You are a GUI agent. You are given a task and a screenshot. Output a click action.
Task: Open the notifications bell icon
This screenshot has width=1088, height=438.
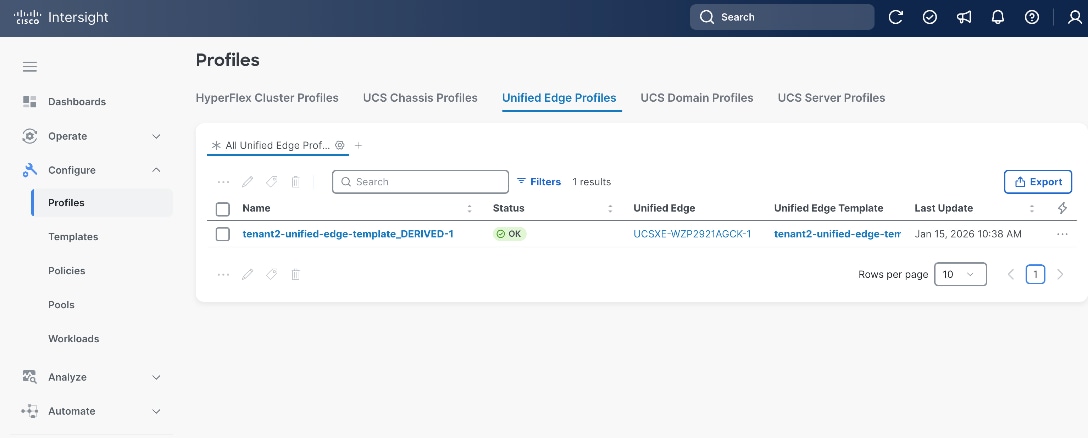coord(998,17)
